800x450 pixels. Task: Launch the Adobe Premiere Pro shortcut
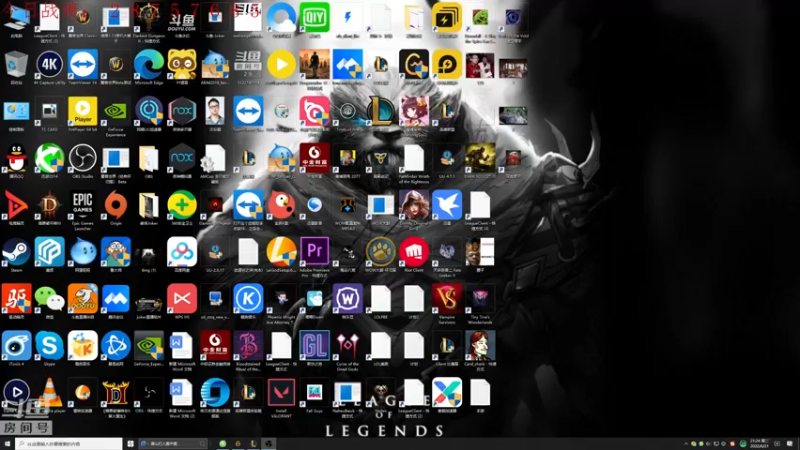[x=314, y=252]
